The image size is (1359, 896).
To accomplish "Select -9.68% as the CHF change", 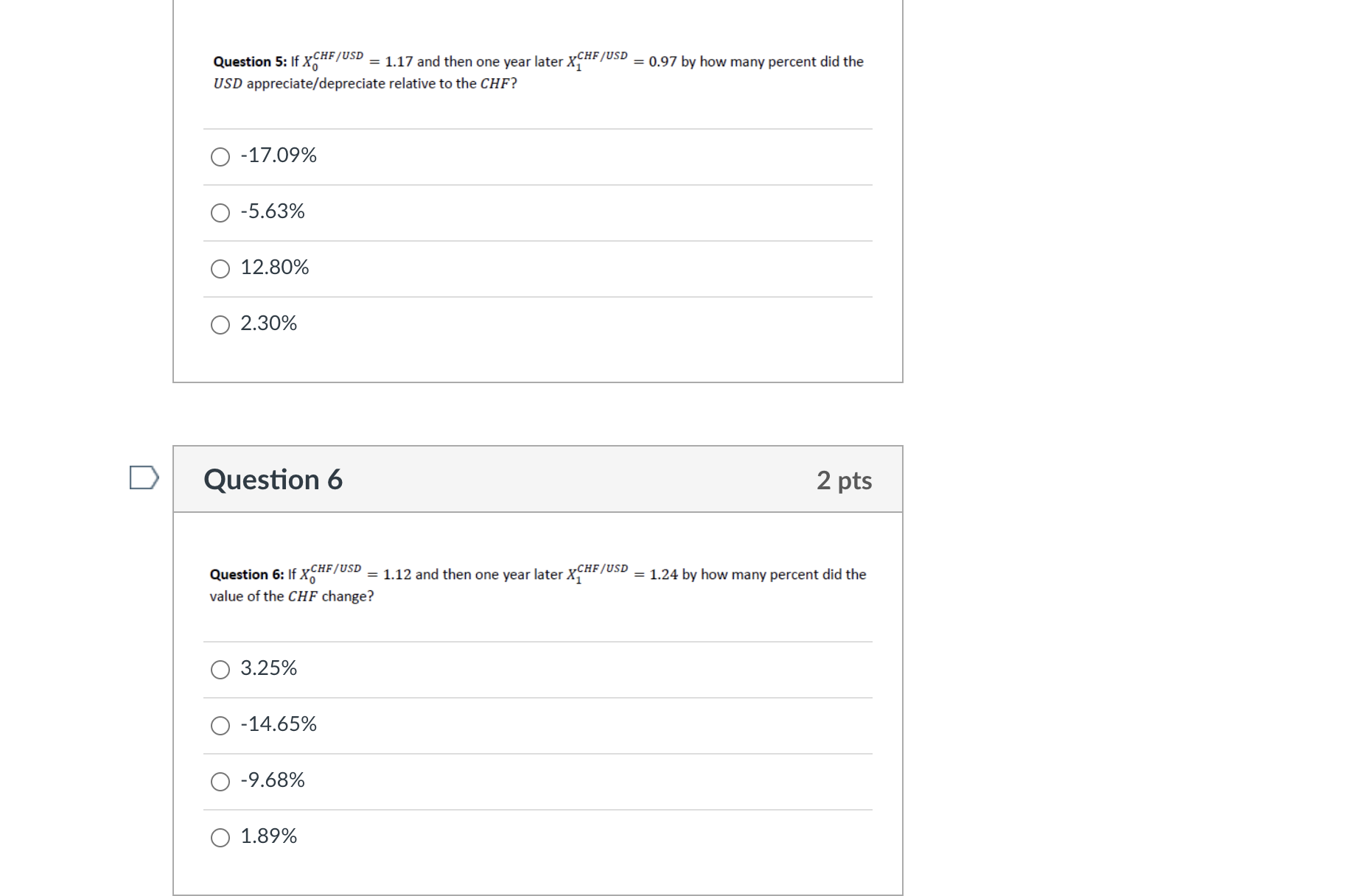I will click(x=220, y=782).
